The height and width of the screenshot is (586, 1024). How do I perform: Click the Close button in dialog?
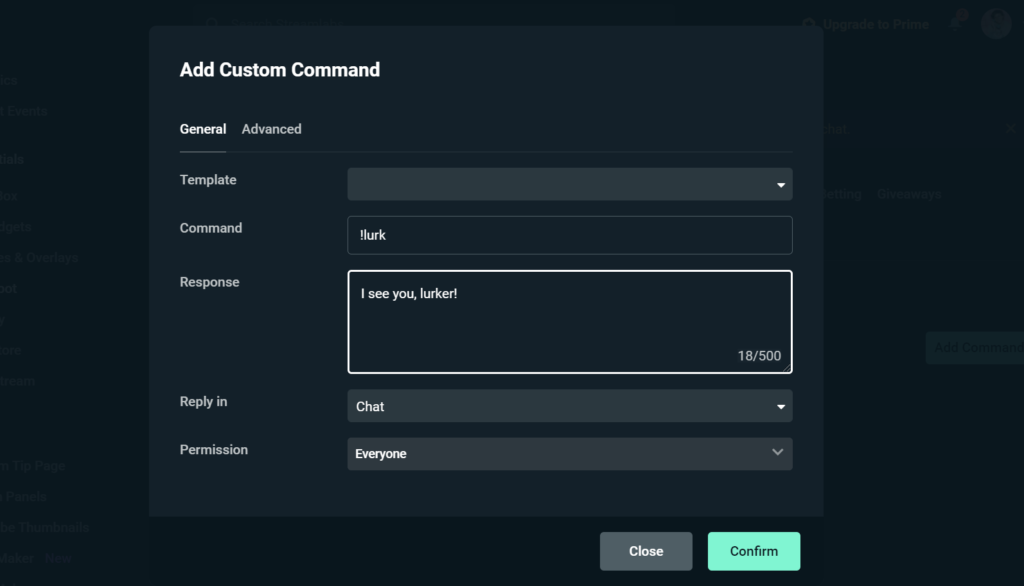point(645,551)
